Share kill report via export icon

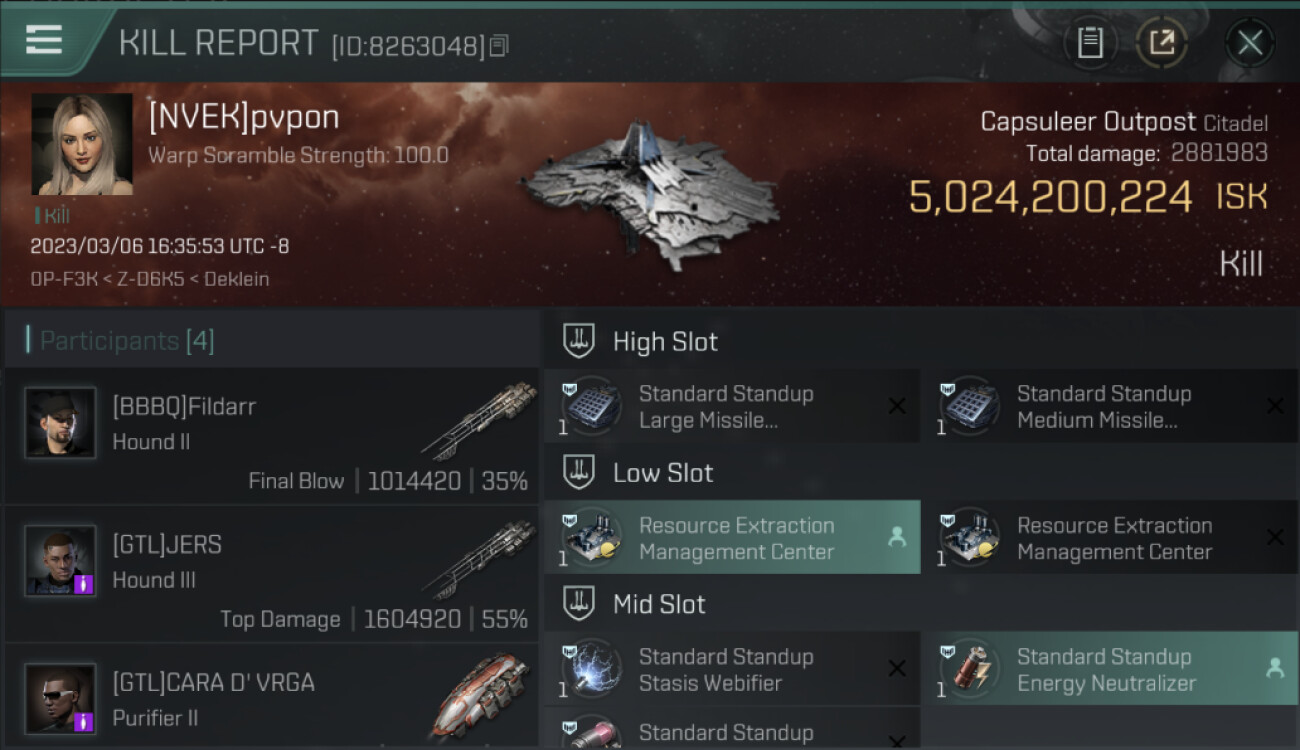coord(1162,43)
